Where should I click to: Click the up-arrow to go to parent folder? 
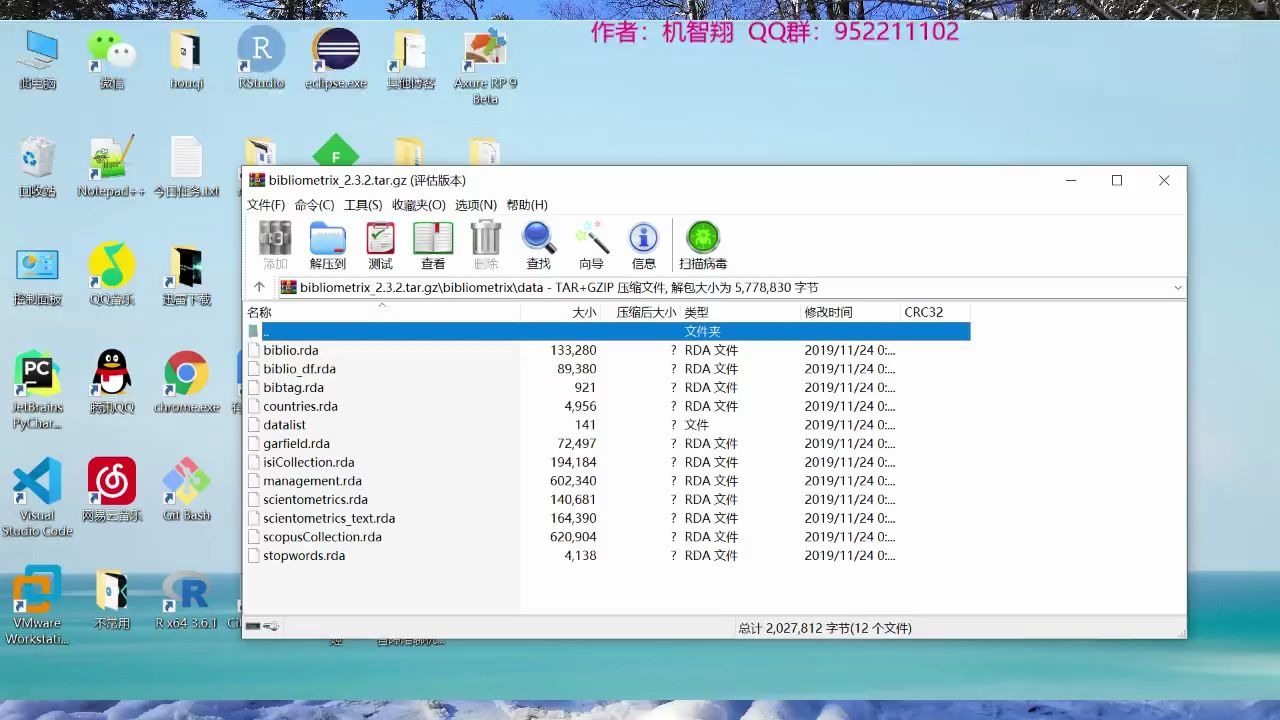coord(258,287)
